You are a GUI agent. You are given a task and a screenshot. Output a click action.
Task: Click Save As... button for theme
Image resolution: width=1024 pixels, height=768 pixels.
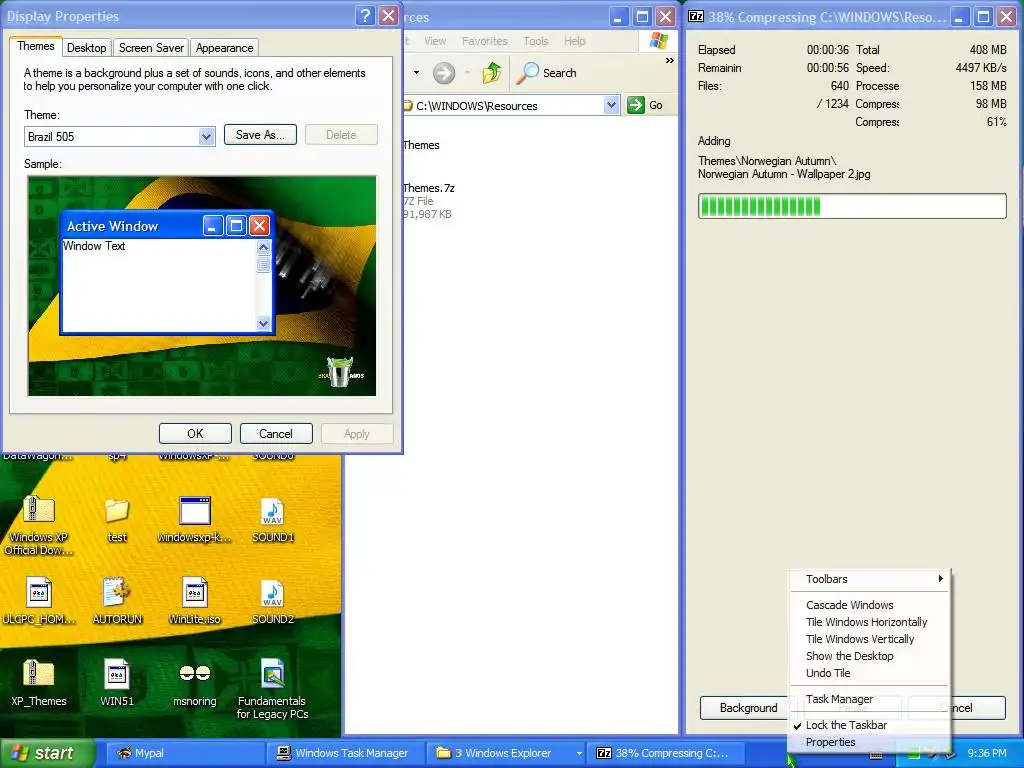click(260, 135)
